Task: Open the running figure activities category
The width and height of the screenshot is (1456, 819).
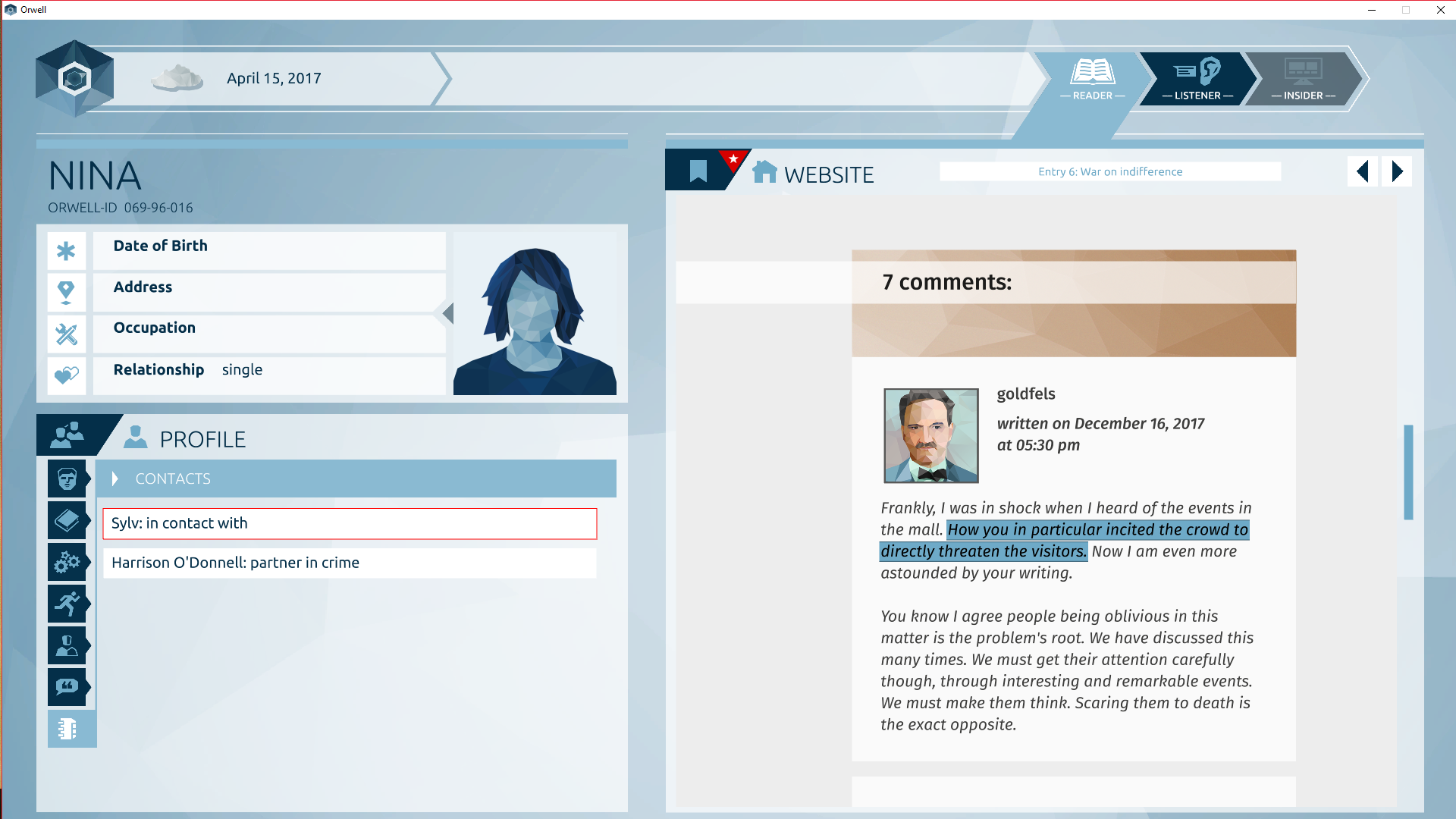Action: pos(67,604)
